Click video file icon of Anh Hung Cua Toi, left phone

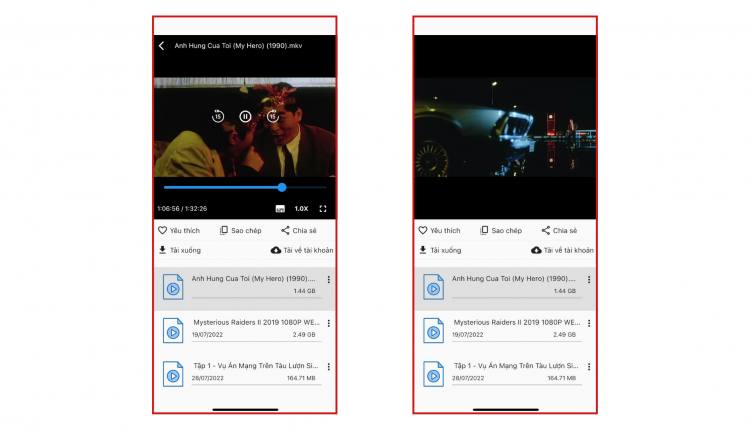click(173, 287)
